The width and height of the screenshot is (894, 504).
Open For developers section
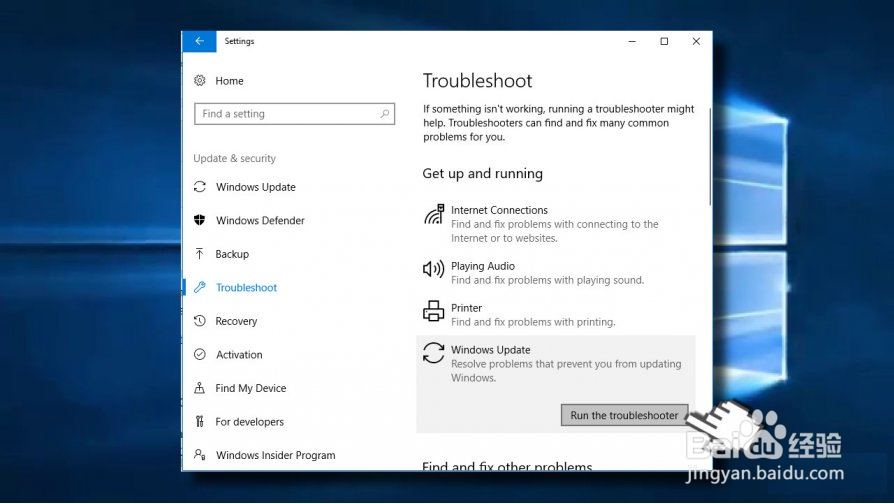[250, 422]
